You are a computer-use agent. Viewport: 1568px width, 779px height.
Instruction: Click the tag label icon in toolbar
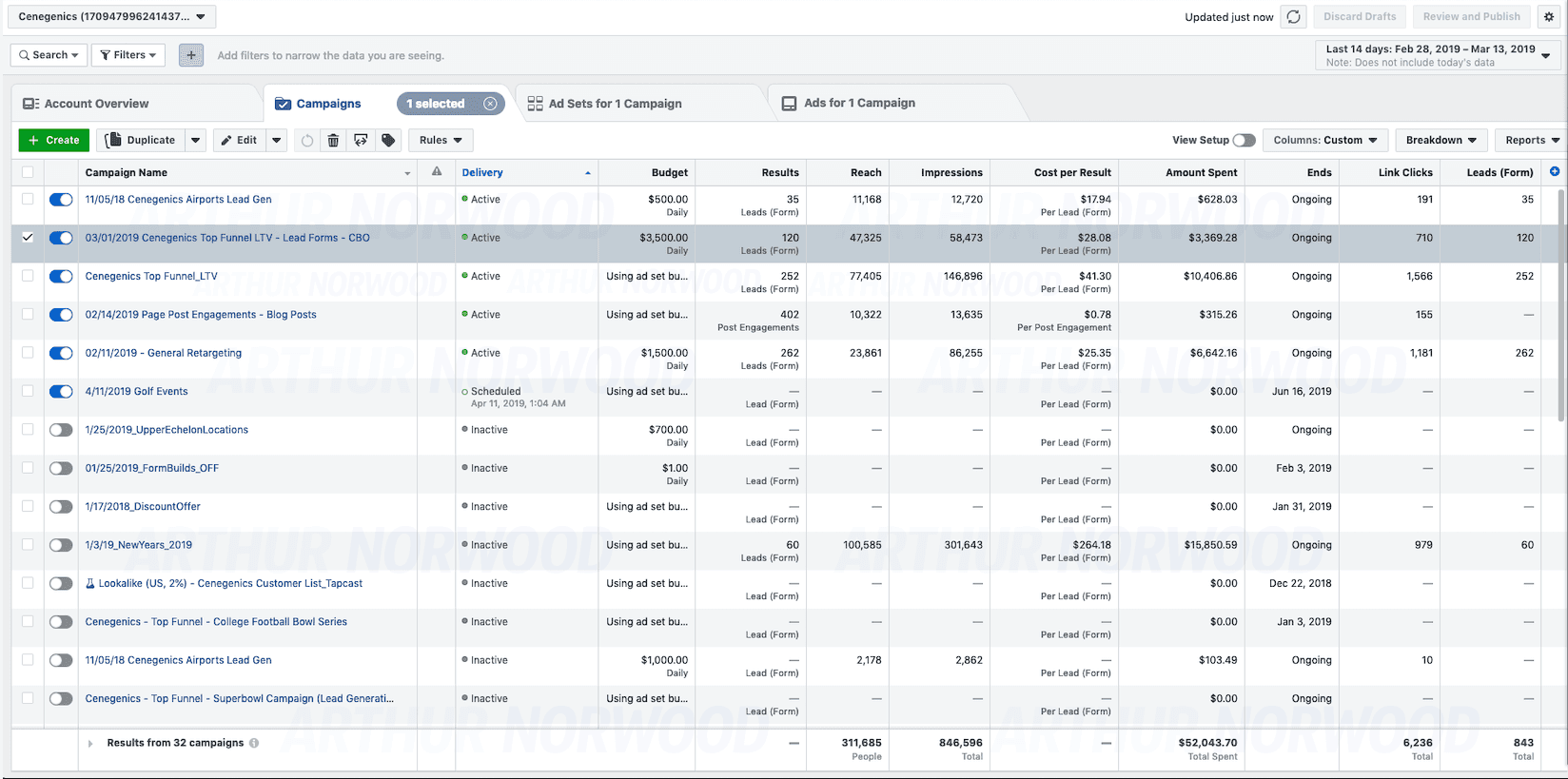click(x=388, y=140)
